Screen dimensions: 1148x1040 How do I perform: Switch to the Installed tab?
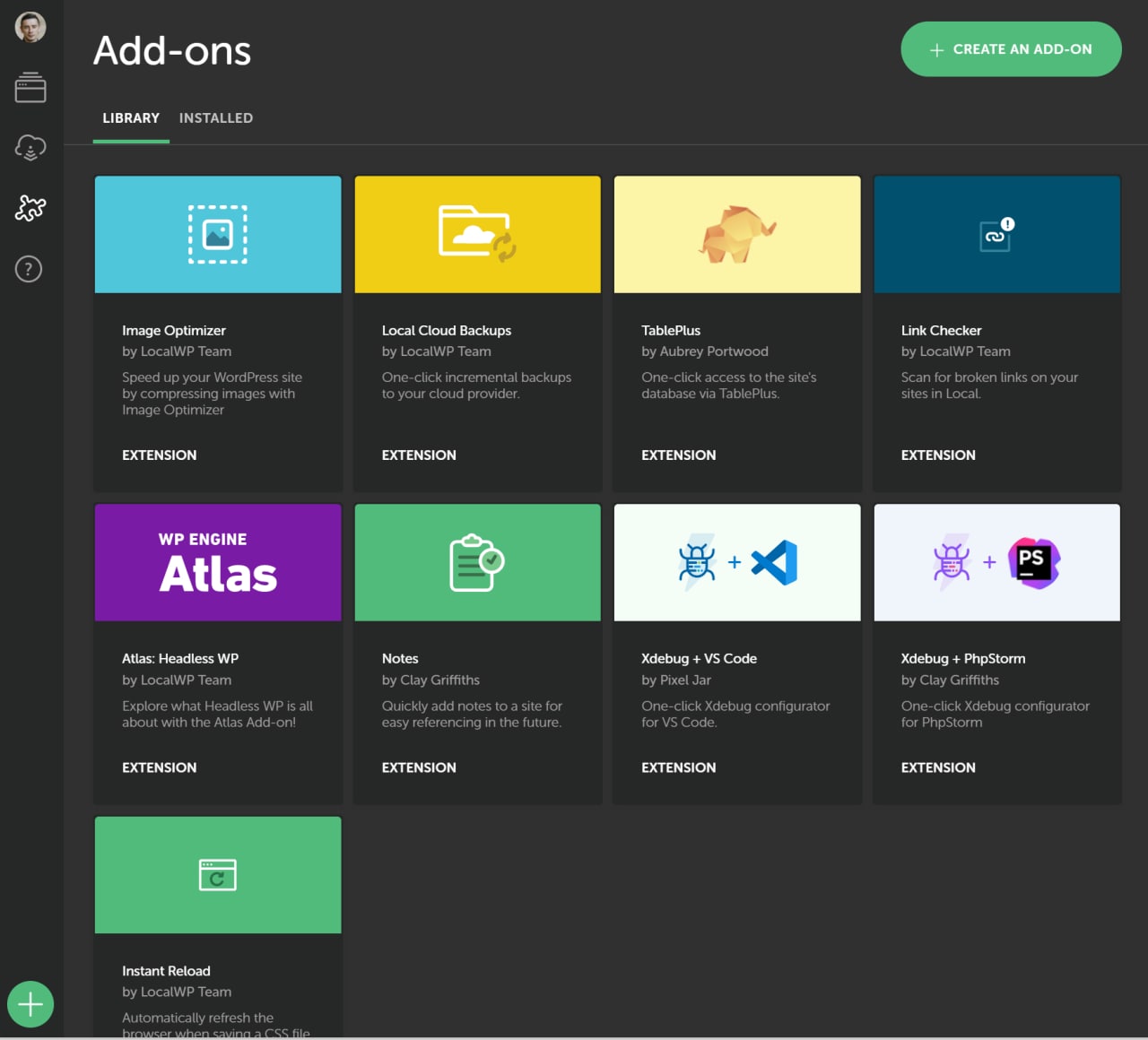216,118
